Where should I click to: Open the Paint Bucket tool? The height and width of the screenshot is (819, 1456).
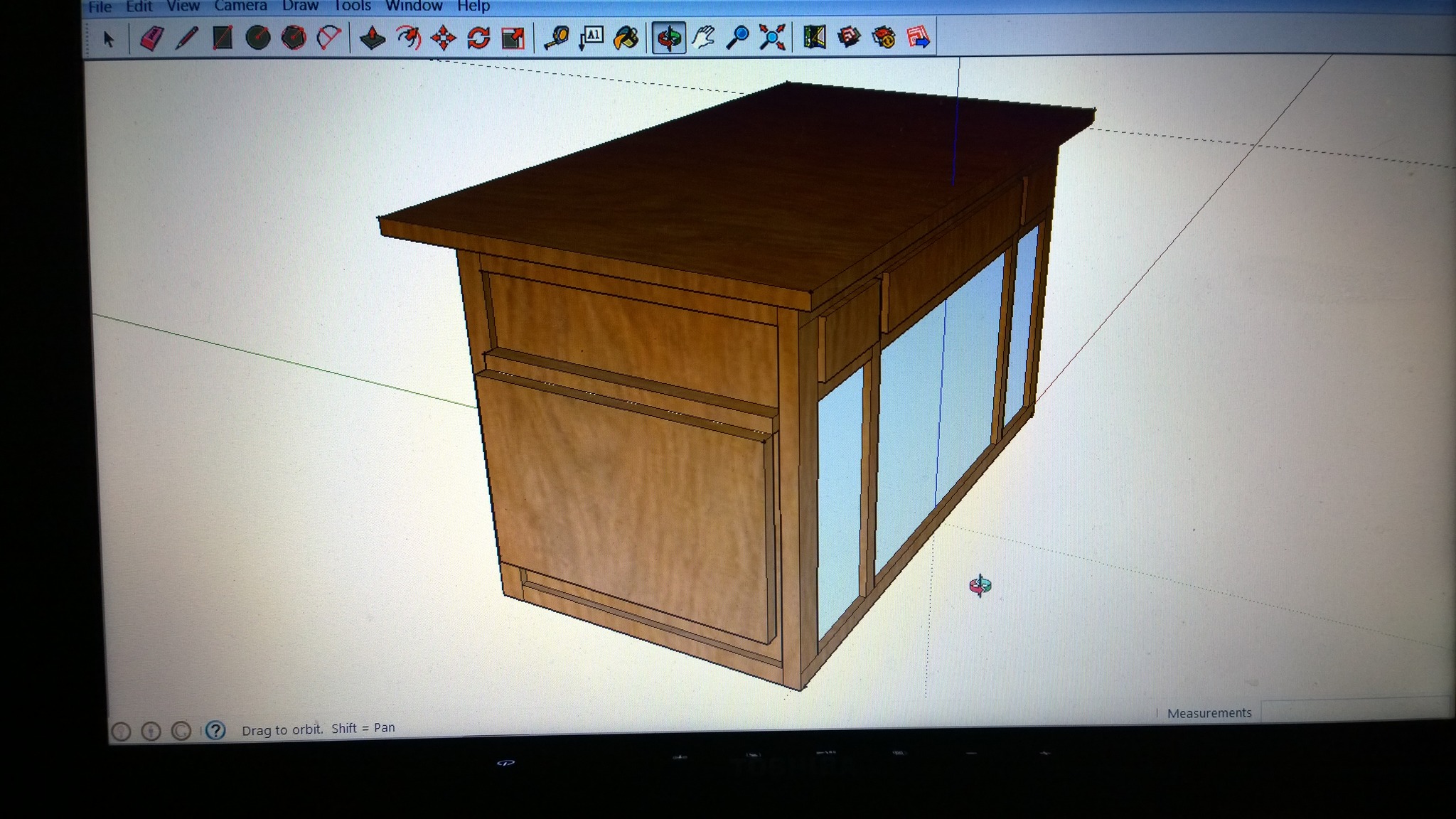[626, 38]
